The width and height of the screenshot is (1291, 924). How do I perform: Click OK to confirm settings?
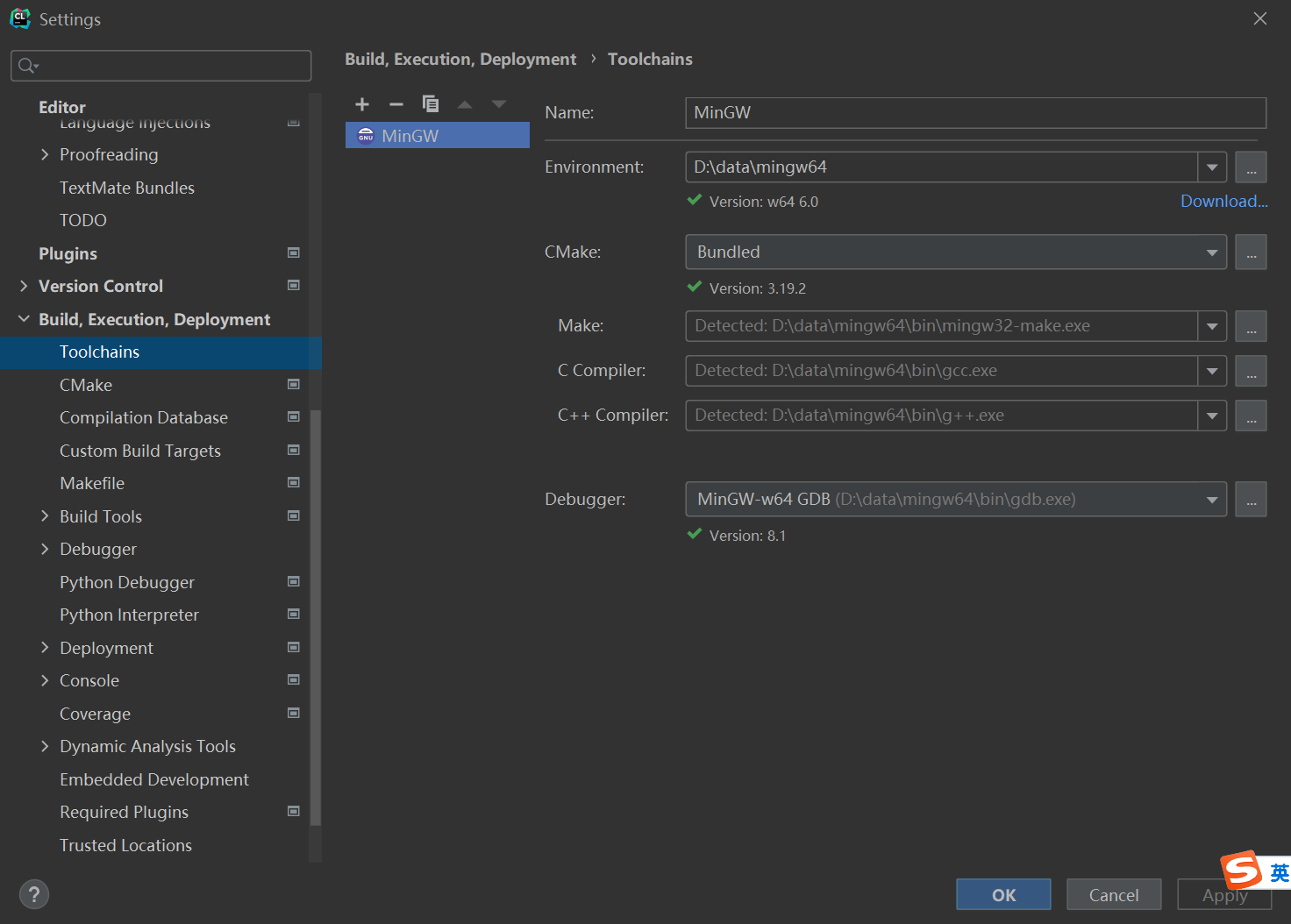coord(1003,895)
